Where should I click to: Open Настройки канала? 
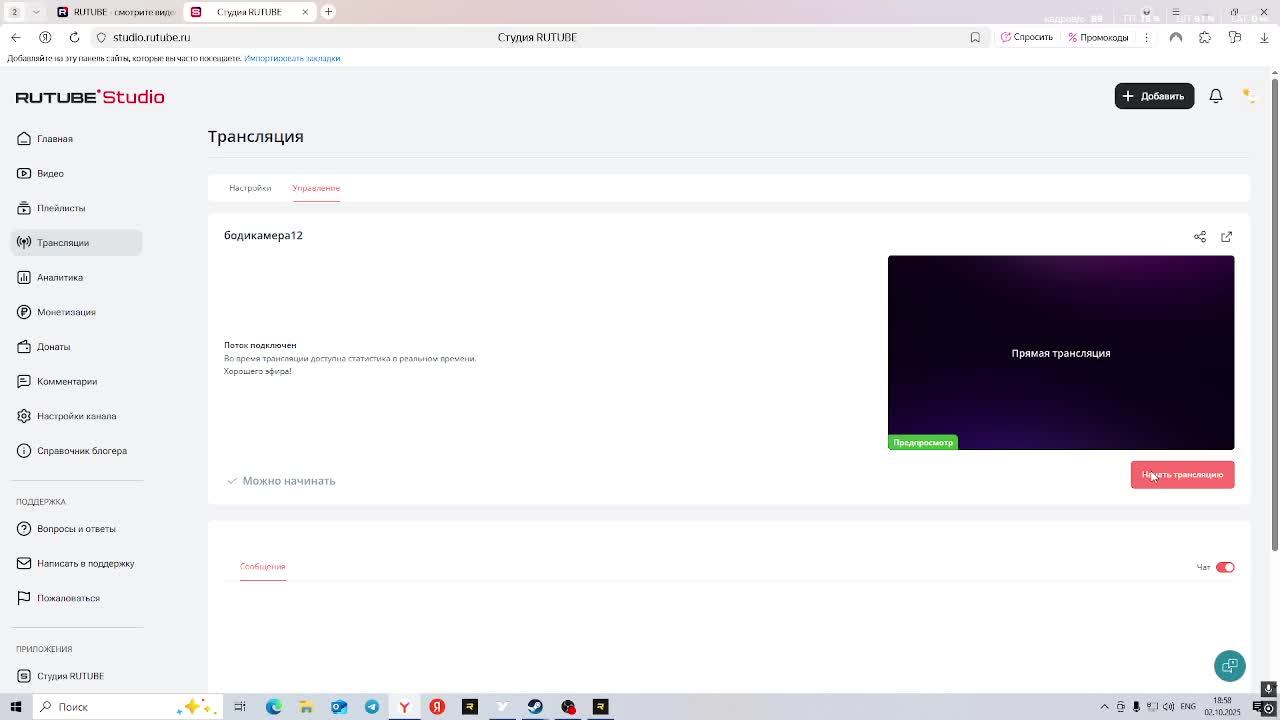tap(76, 416)
